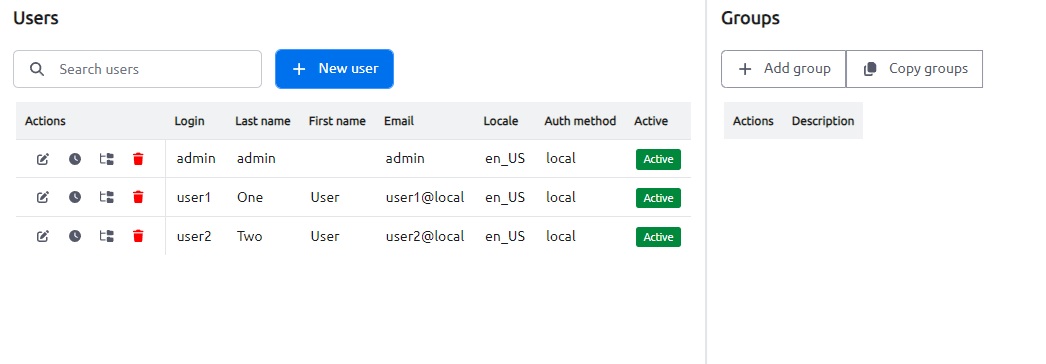
Task: Delete user1 via red trash icon
Action: pos(138,197)
